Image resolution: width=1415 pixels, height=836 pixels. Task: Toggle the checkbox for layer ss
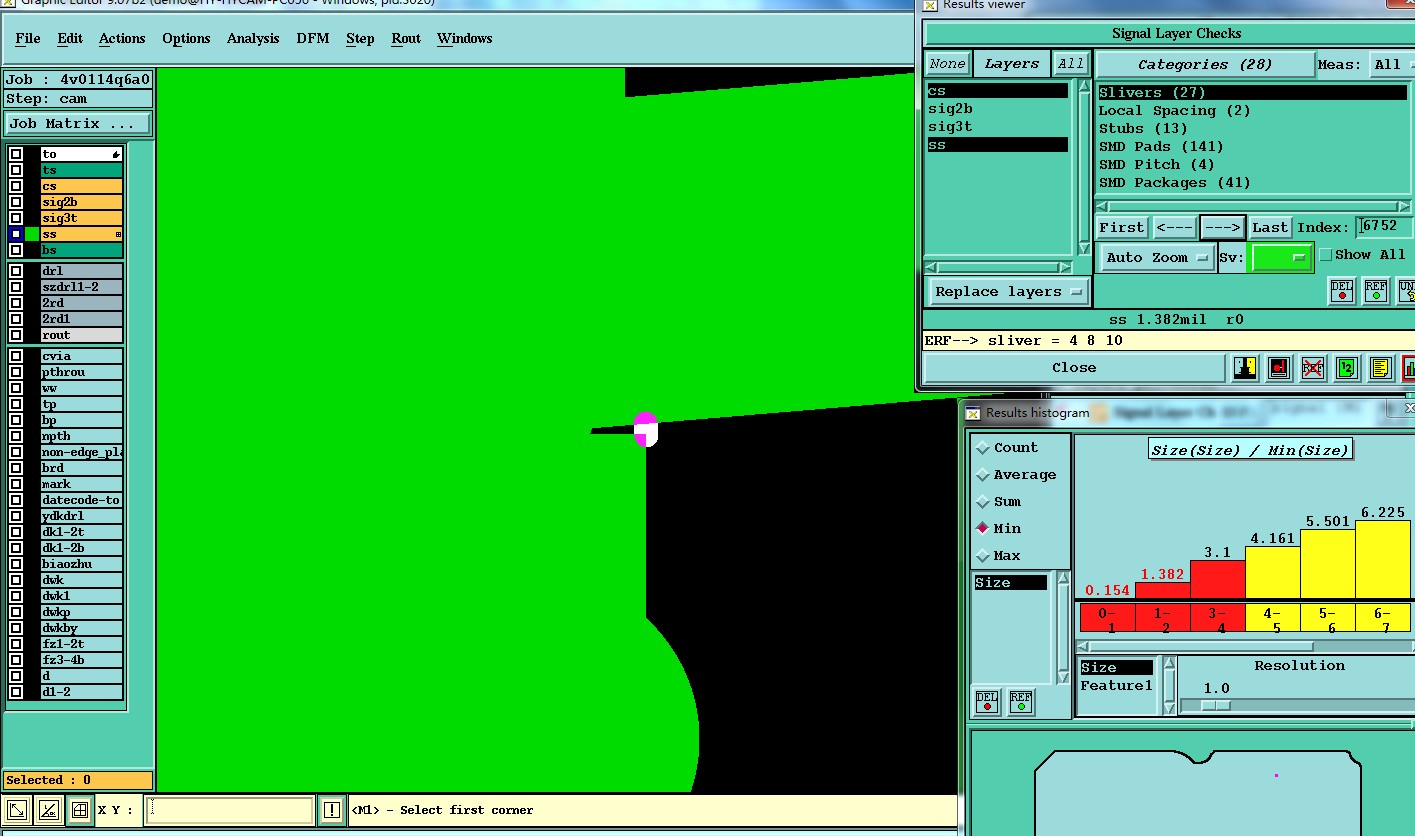coord(16,234)
